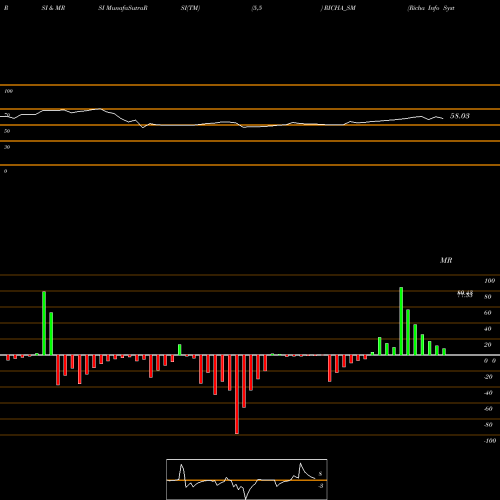
Task: Click the RSI axis label 70
Action: (x=7, y=115)
